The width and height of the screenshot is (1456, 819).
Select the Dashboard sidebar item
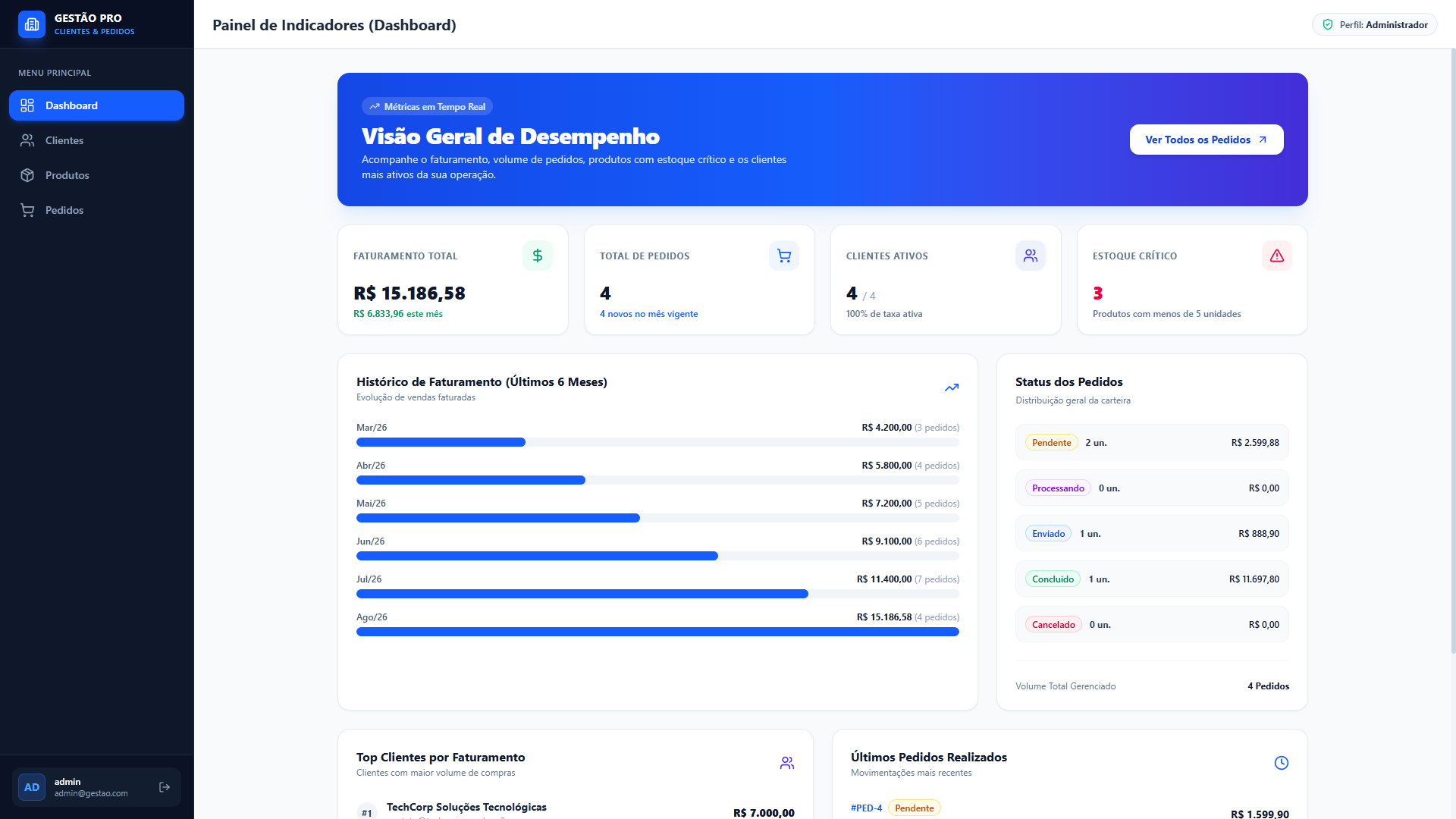point(96,105)
